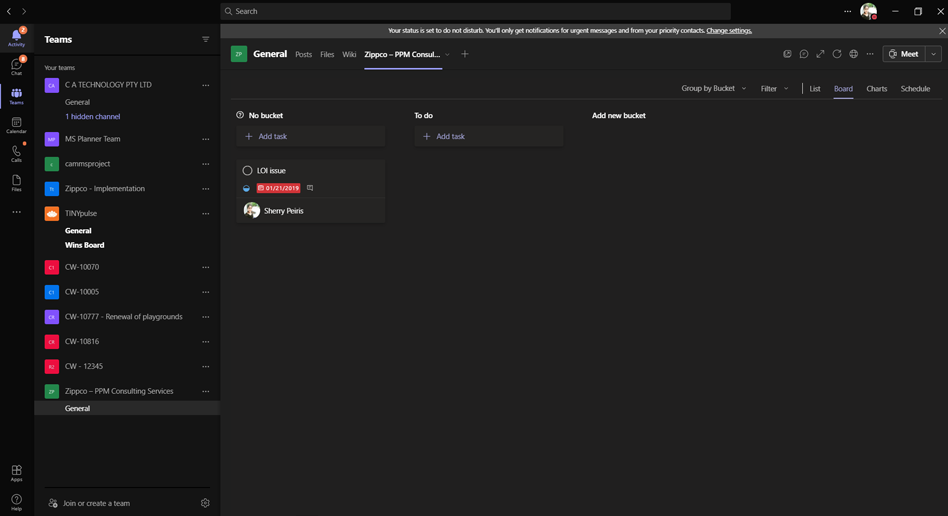This screenshot has height=516, width=948.
Task: Switch to the Wiki tab
Action: (349, 54)
